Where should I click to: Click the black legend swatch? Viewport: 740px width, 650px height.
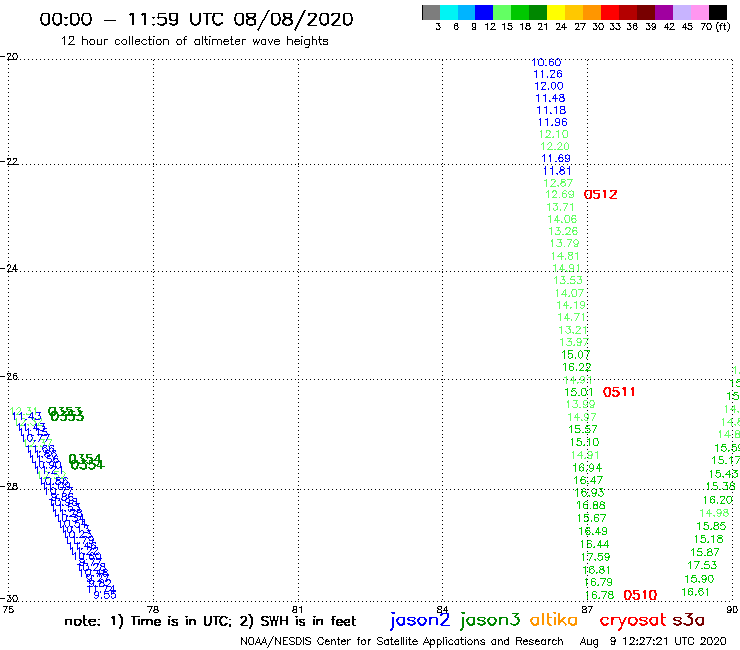(717, 12)
